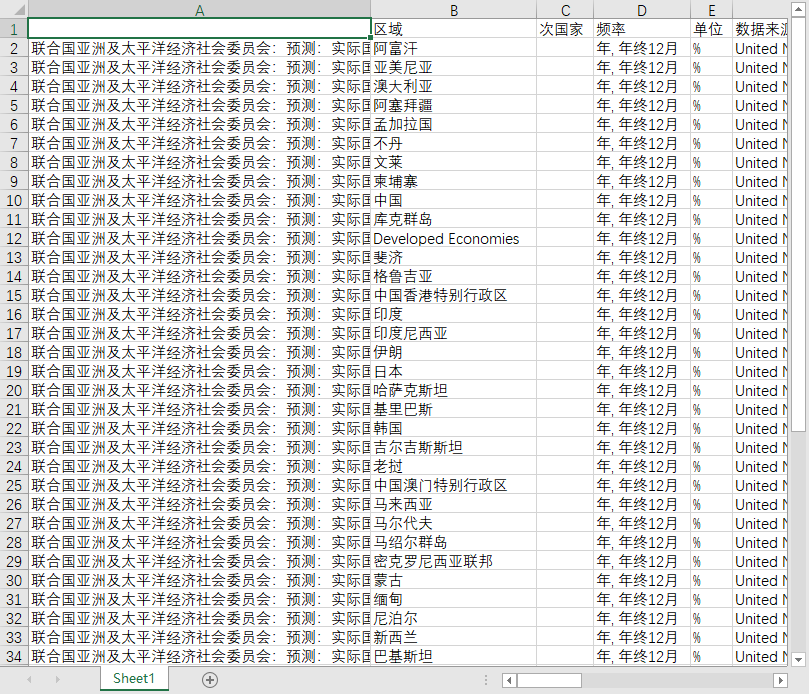Add a new sheet with plus icon
This screenshot has height=694, width=809.
(x=209, y=680)
